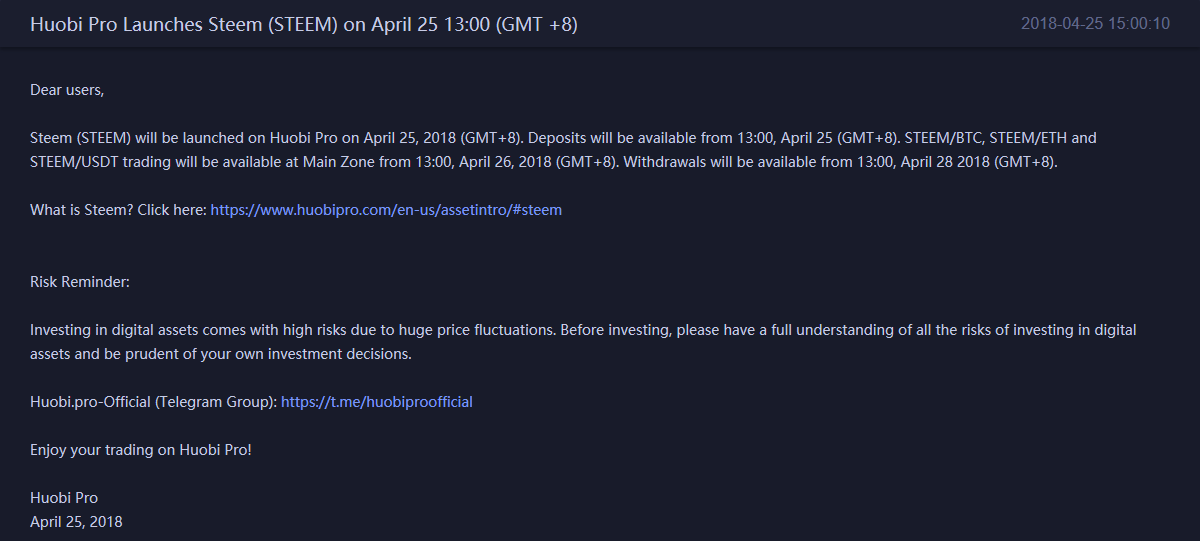Open the Steem asset intro link

point(386,210)
